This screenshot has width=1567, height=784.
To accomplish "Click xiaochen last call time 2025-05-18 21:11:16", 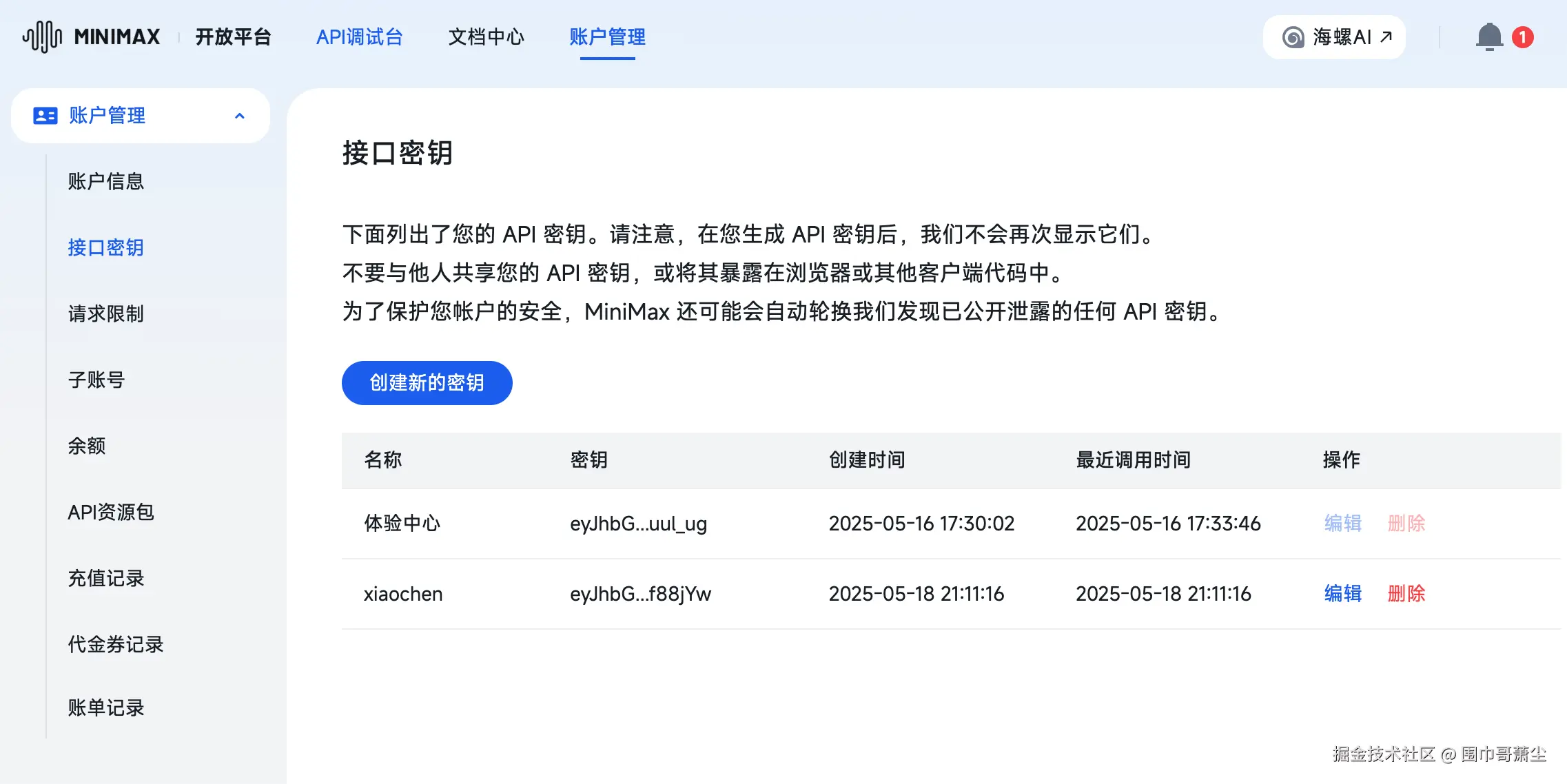I will (x=1163, y=594).
